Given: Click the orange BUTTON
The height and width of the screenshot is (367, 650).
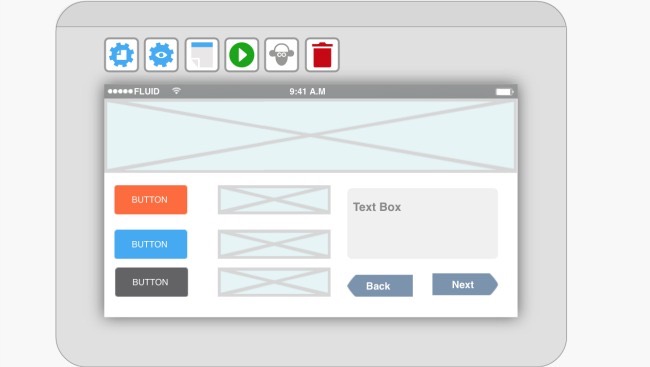Looking at the screenshot, I should click(x=151, y=199).
